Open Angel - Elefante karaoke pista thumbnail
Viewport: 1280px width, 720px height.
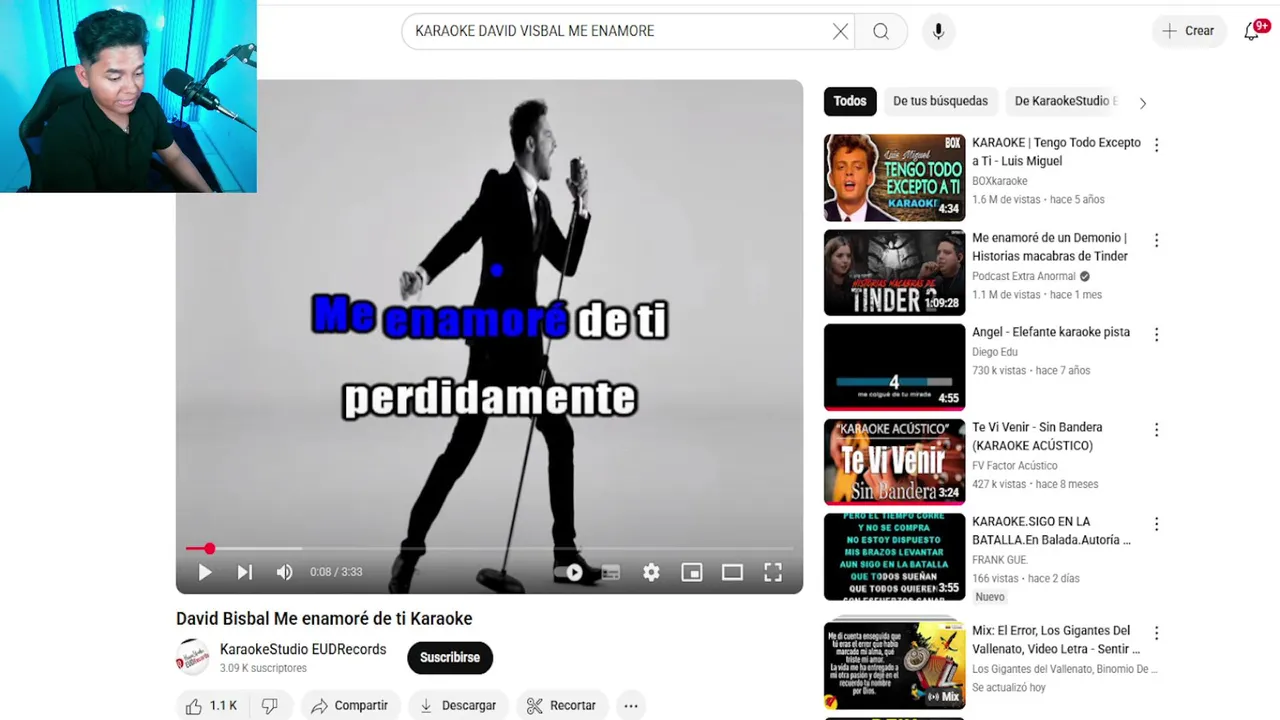tap(894, 367)
